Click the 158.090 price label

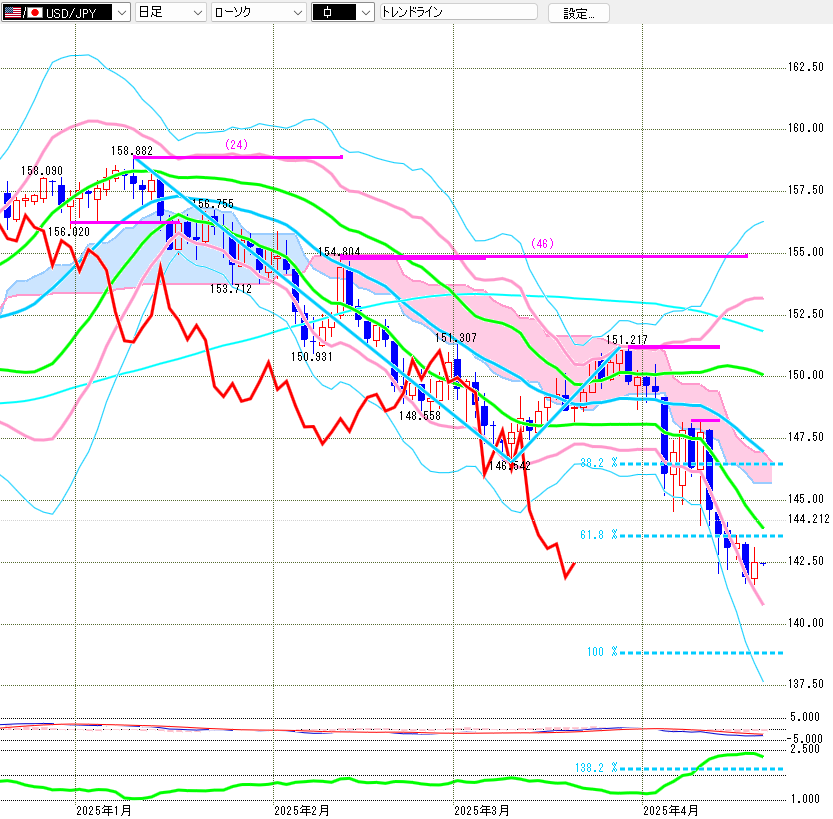[42, 171]
